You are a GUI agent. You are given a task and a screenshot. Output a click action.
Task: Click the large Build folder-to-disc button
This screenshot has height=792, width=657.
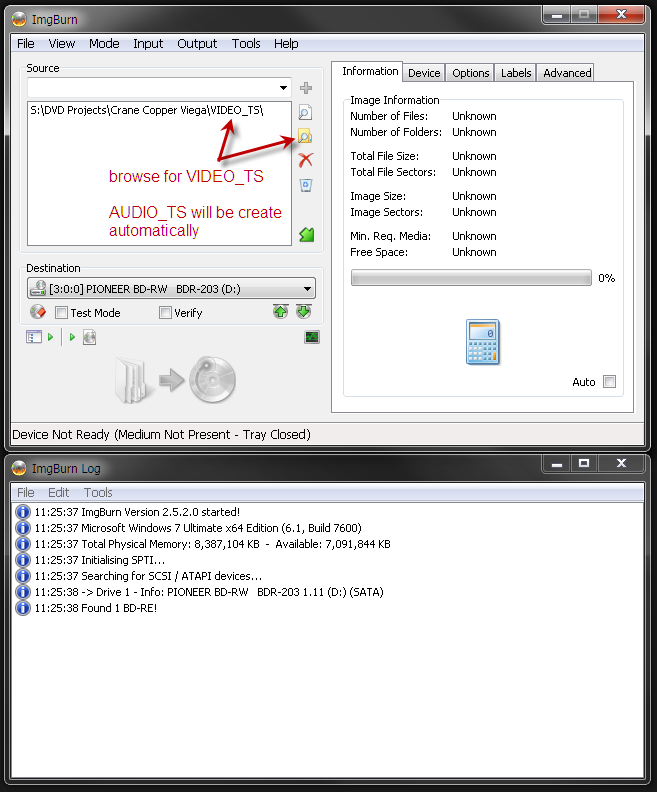176,381
